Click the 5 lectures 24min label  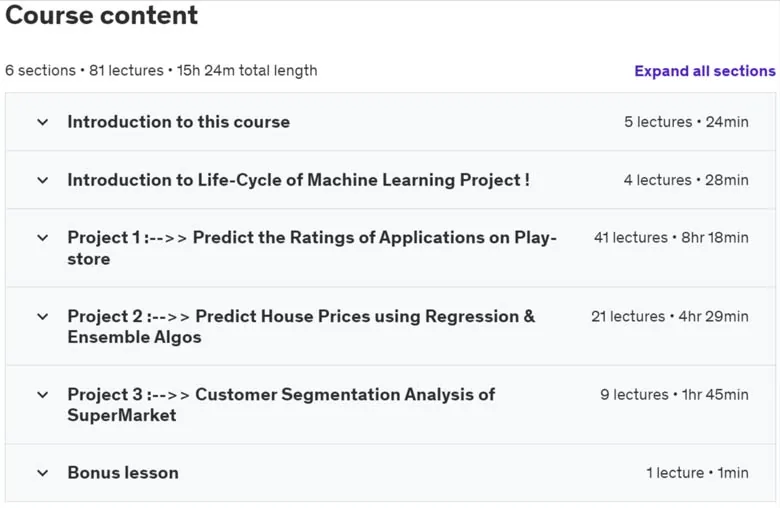click(x=686, y=122)
